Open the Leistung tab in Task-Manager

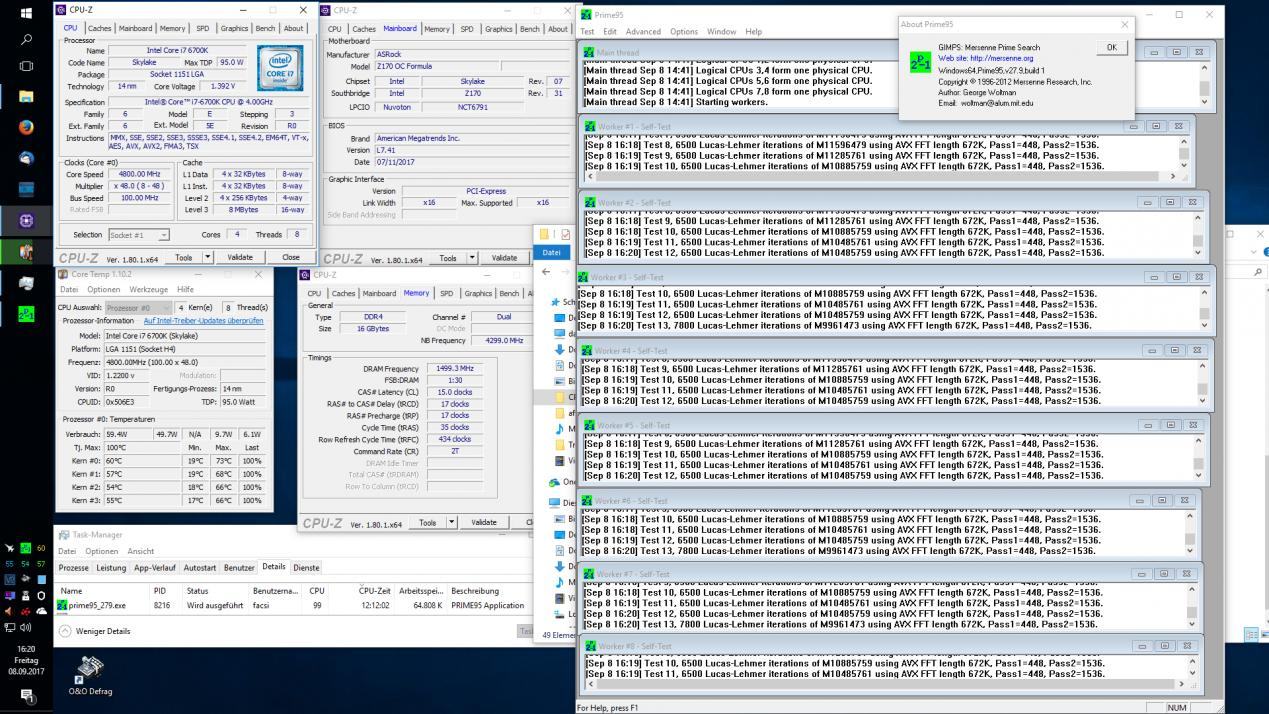[x=111, y=568]
